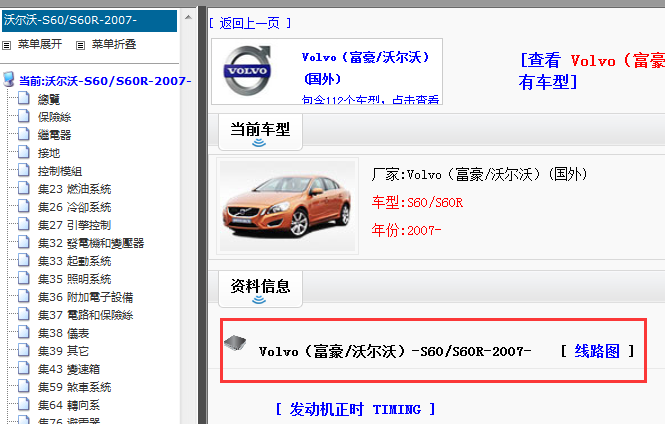Open 繼電器 tree item
This screenshot has height=424, width=665.
click(x=54, y=135)
